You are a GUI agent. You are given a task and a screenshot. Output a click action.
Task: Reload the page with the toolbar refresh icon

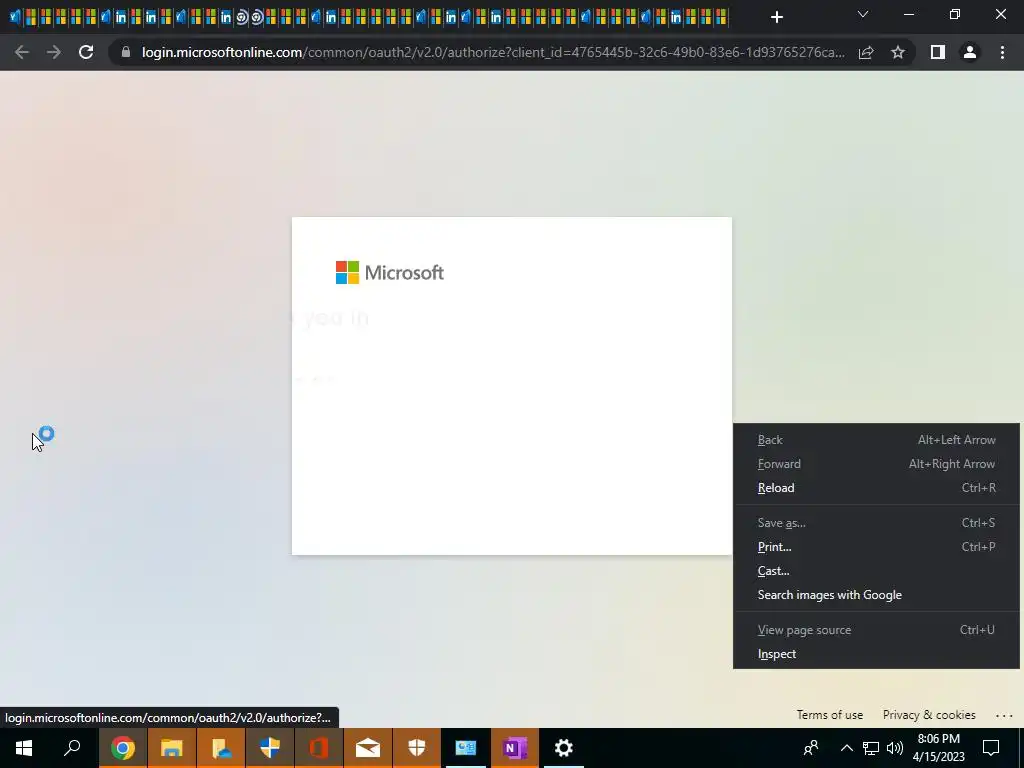point(86,52)
